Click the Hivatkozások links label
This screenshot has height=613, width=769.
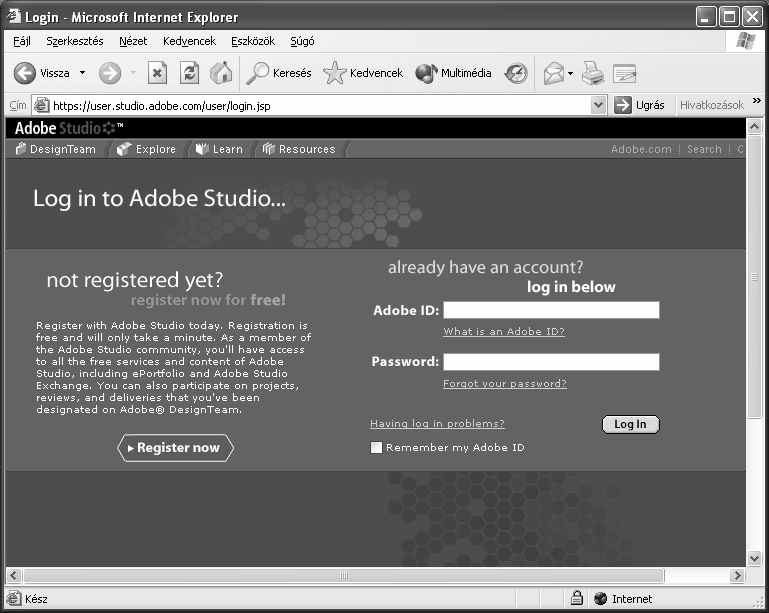(712, 105)
